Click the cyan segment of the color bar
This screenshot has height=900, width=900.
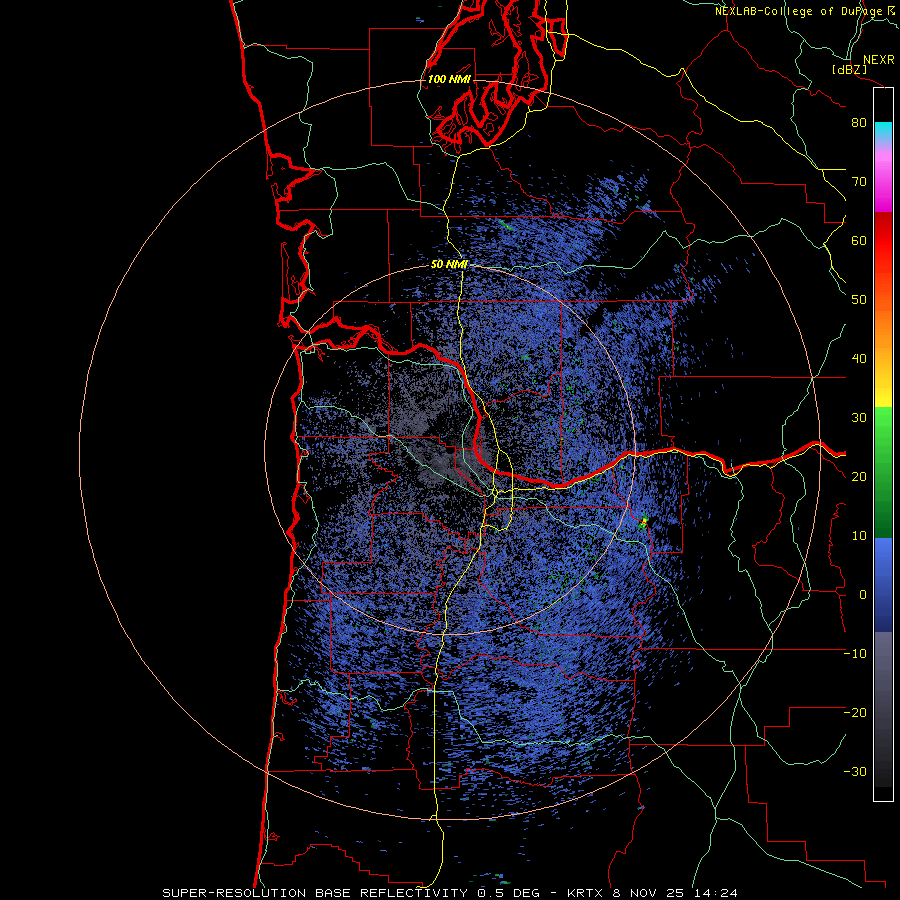(x=883, y=131)
